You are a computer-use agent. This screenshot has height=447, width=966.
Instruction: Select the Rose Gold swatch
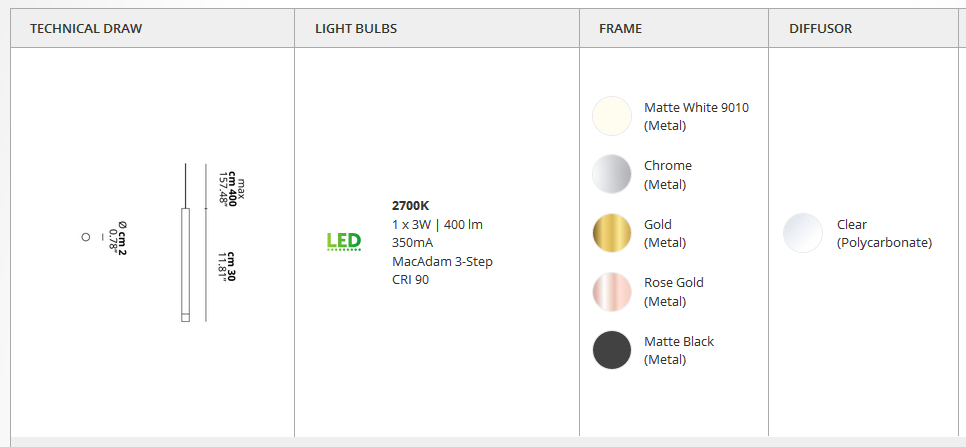(612, 292)
